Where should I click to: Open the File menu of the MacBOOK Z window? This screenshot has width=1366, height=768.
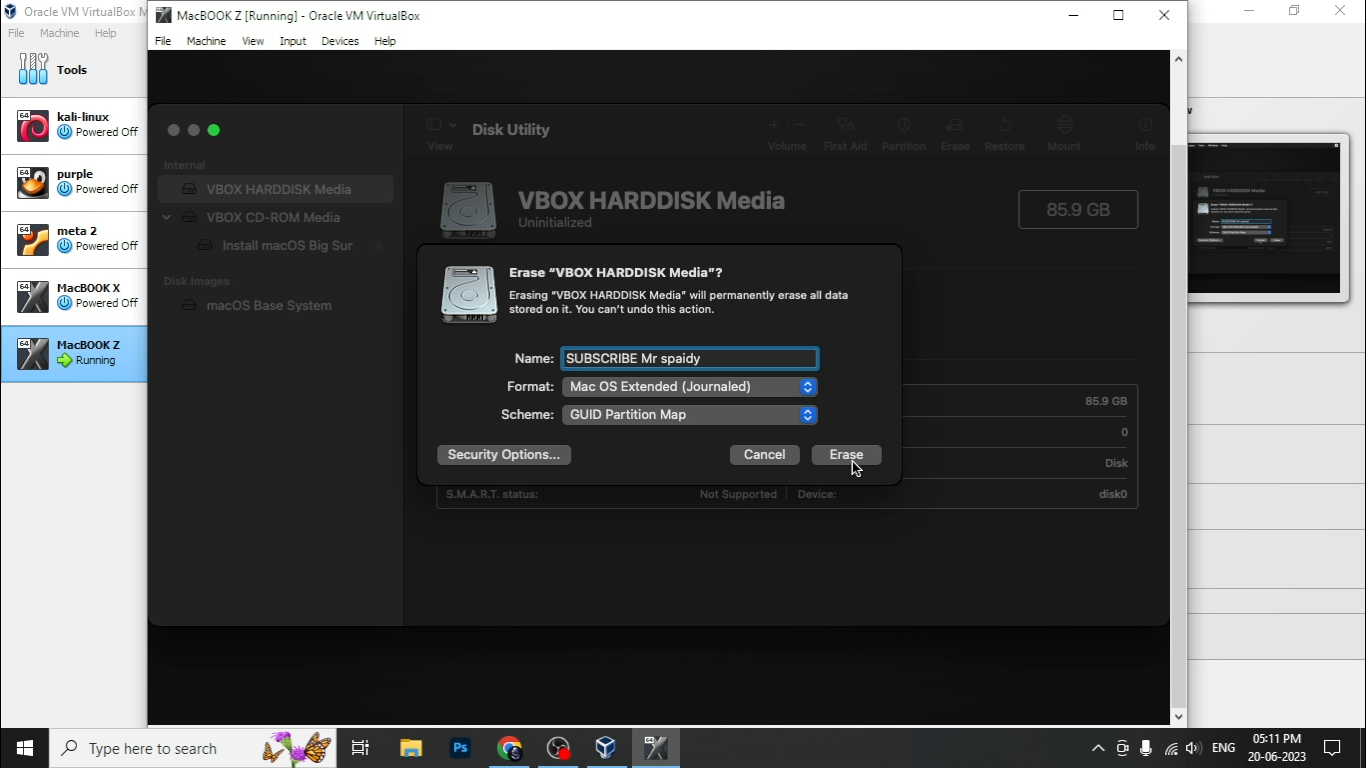pyautogui.click(x=163, y=41)
